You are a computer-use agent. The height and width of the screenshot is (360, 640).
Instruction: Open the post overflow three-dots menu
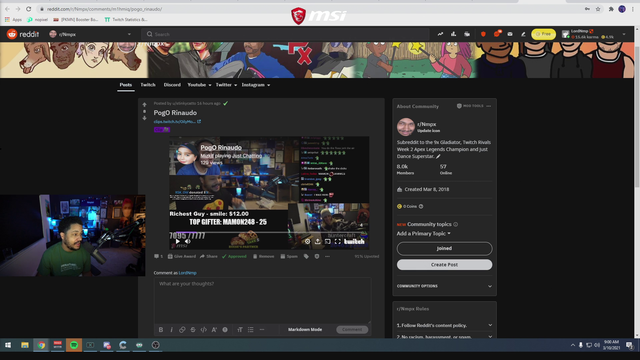coord(327,256)
